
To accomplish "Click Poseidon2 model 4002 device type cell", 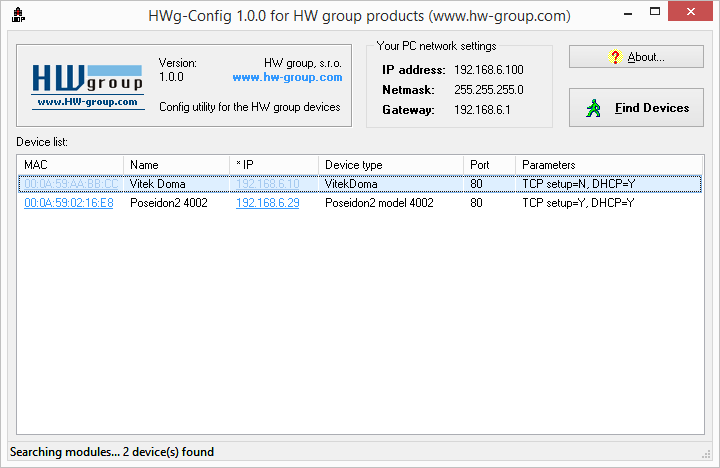I will click(379, 203).
